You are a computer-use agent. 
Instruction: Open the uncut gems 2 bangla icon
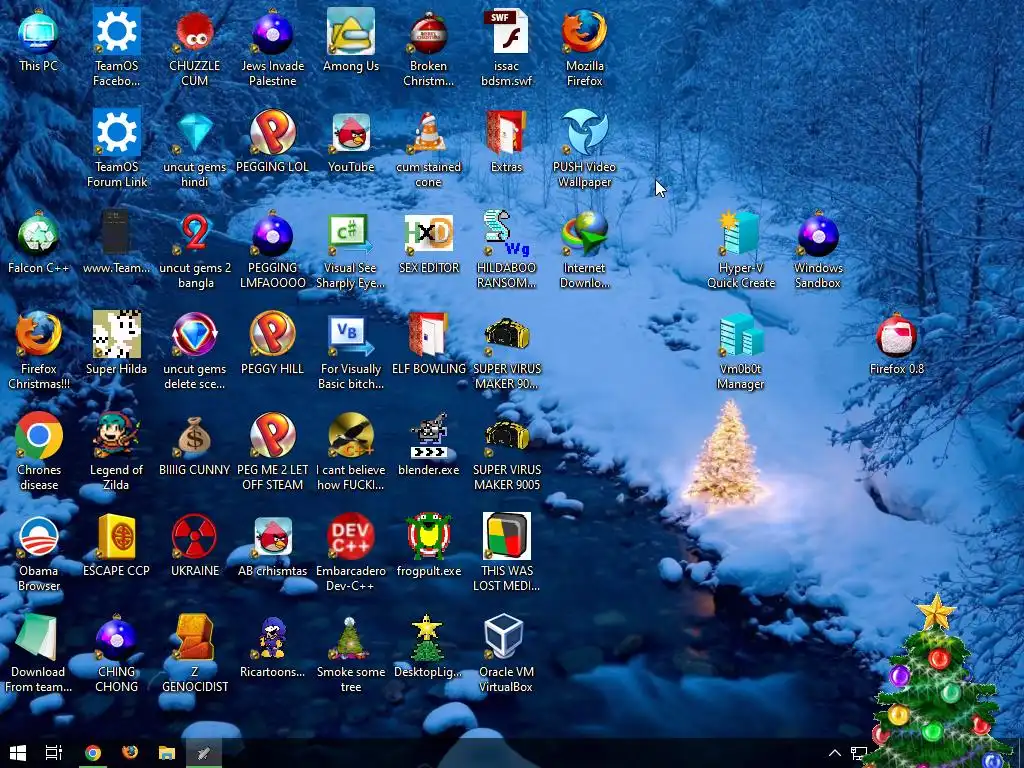pyautogui.click(x=195, y=234)
